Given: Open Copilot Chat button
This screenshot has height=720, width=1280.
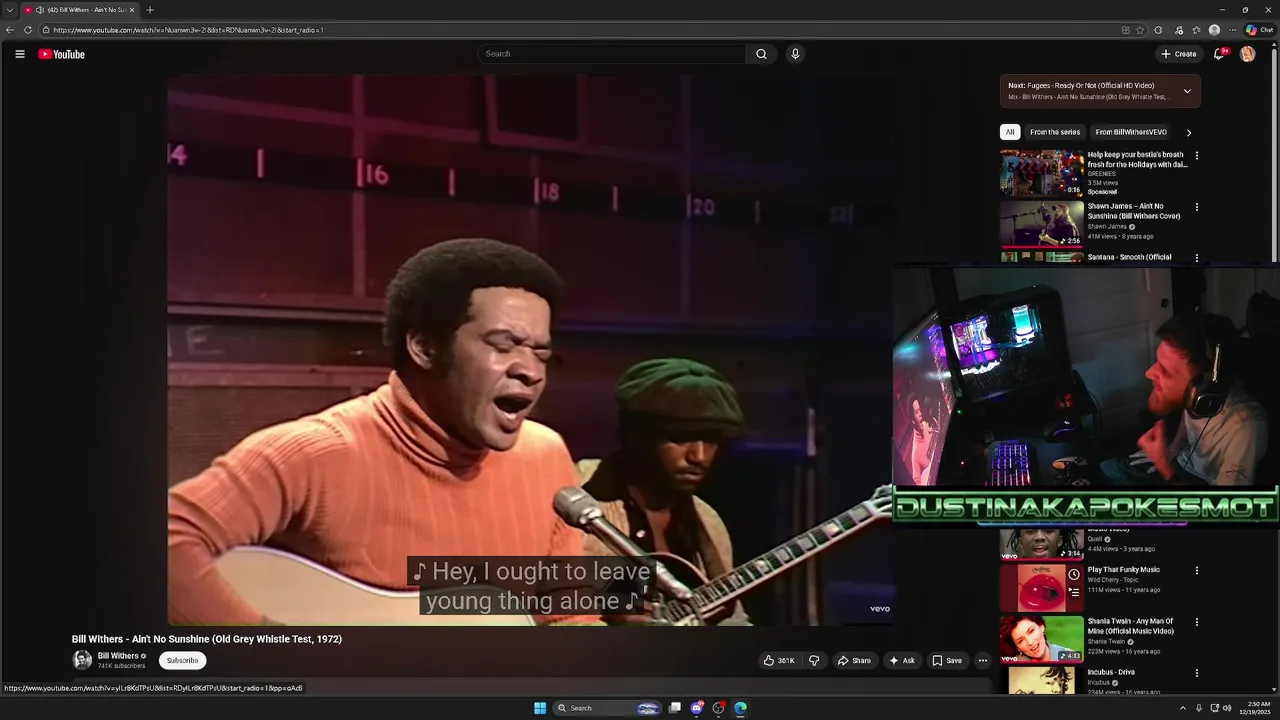Looking at the screenshot, I should (1259, 30).
